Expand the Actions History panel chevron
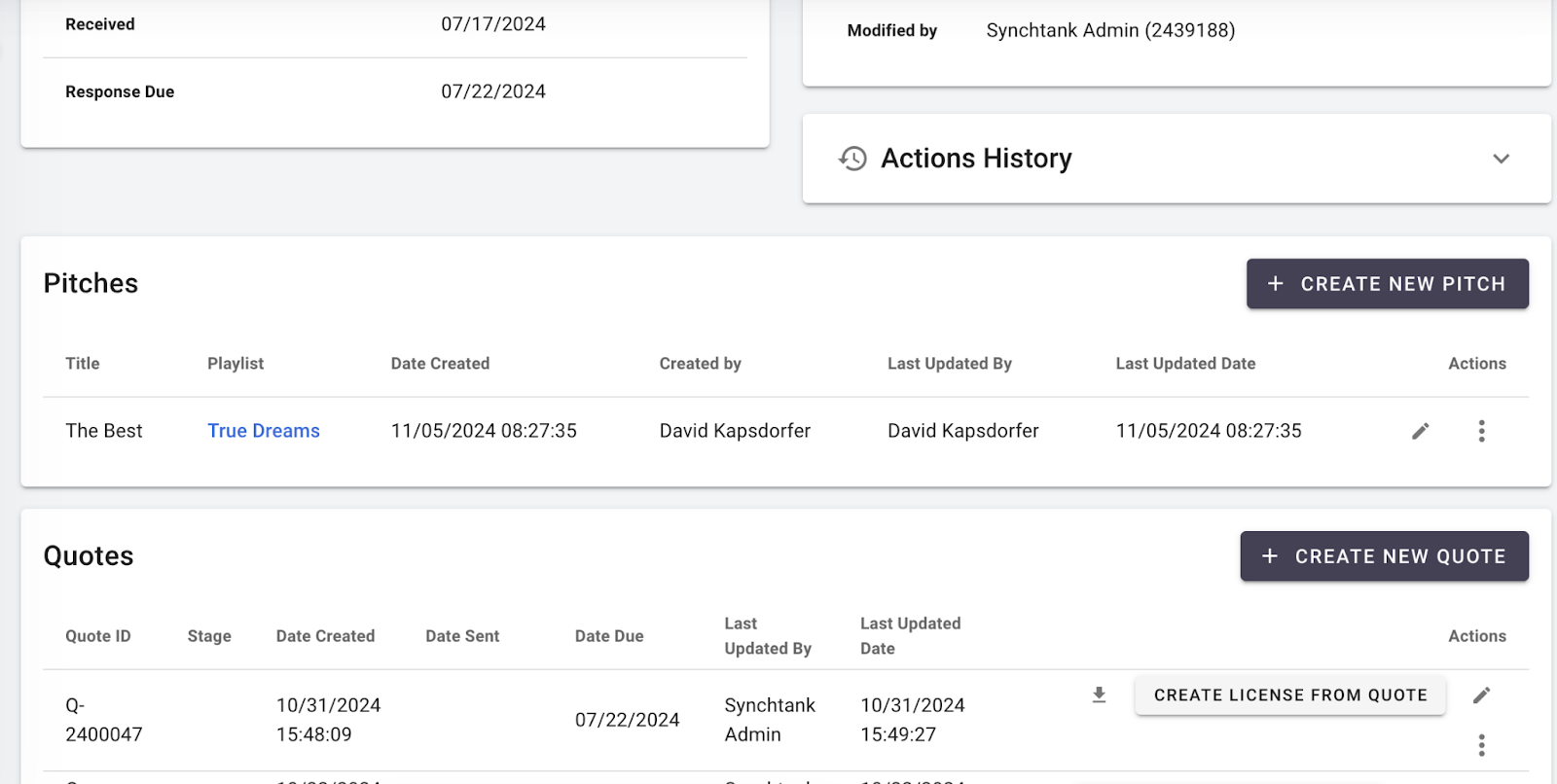The width and height of the screenshot is (1557, 784). tap(1501, 159)
